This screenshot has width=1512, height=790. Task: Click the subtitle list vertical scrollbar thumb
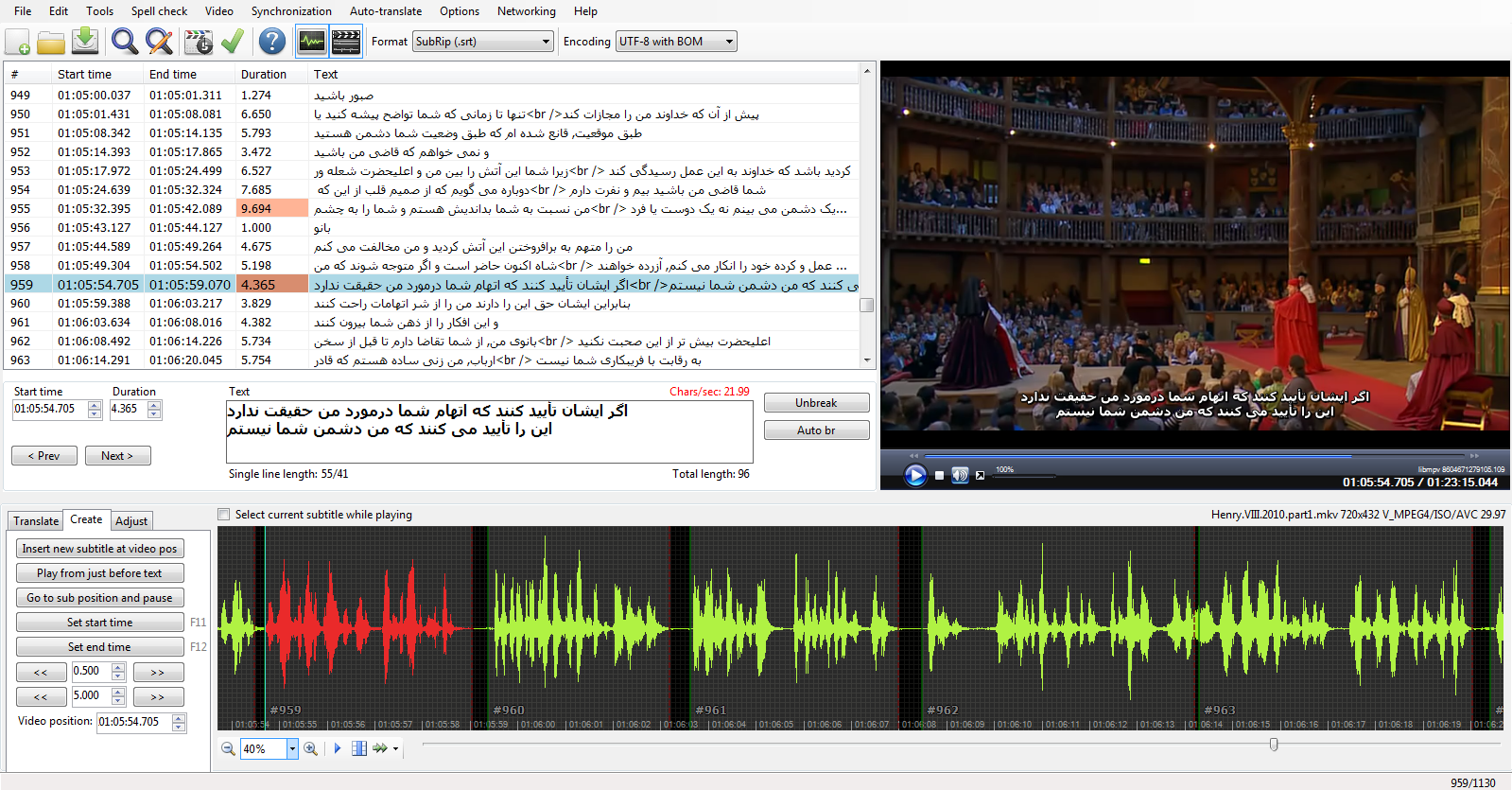coord(866,305)
